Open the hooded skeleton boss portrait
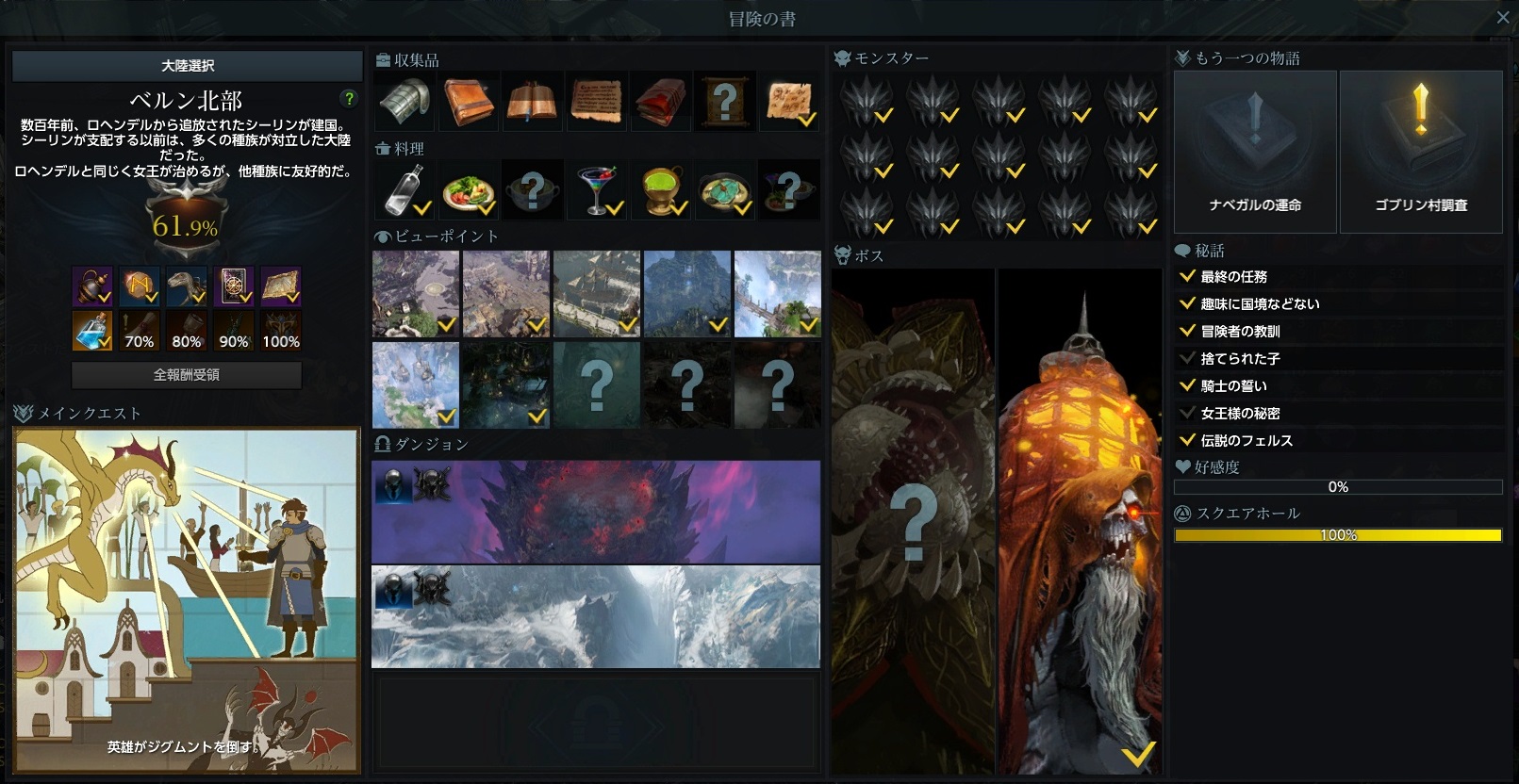1519x784 pixels. tap(1081, 521)
